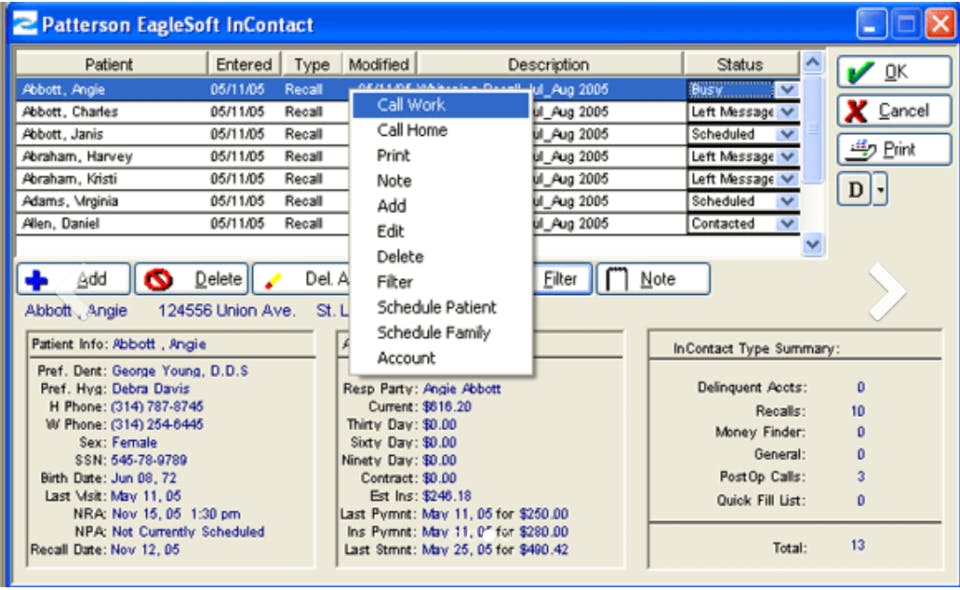Open status dropdown for Adams, Virginia
This screenshot has height=590, width=960.
pyautogui.click(x=787, y=201)
